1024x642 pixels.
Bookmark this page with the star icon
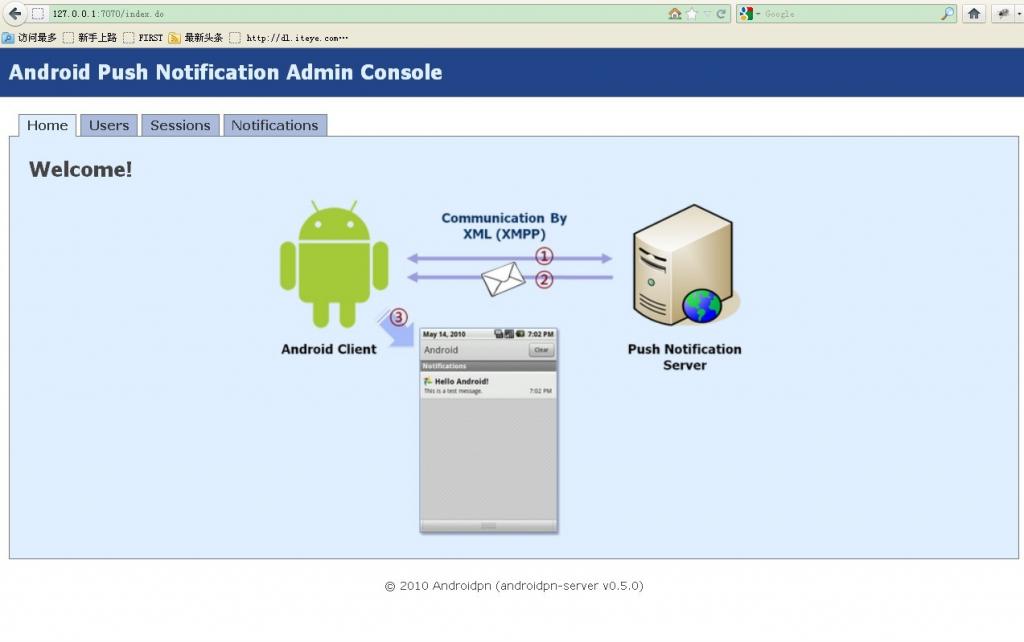click(691, 14)
